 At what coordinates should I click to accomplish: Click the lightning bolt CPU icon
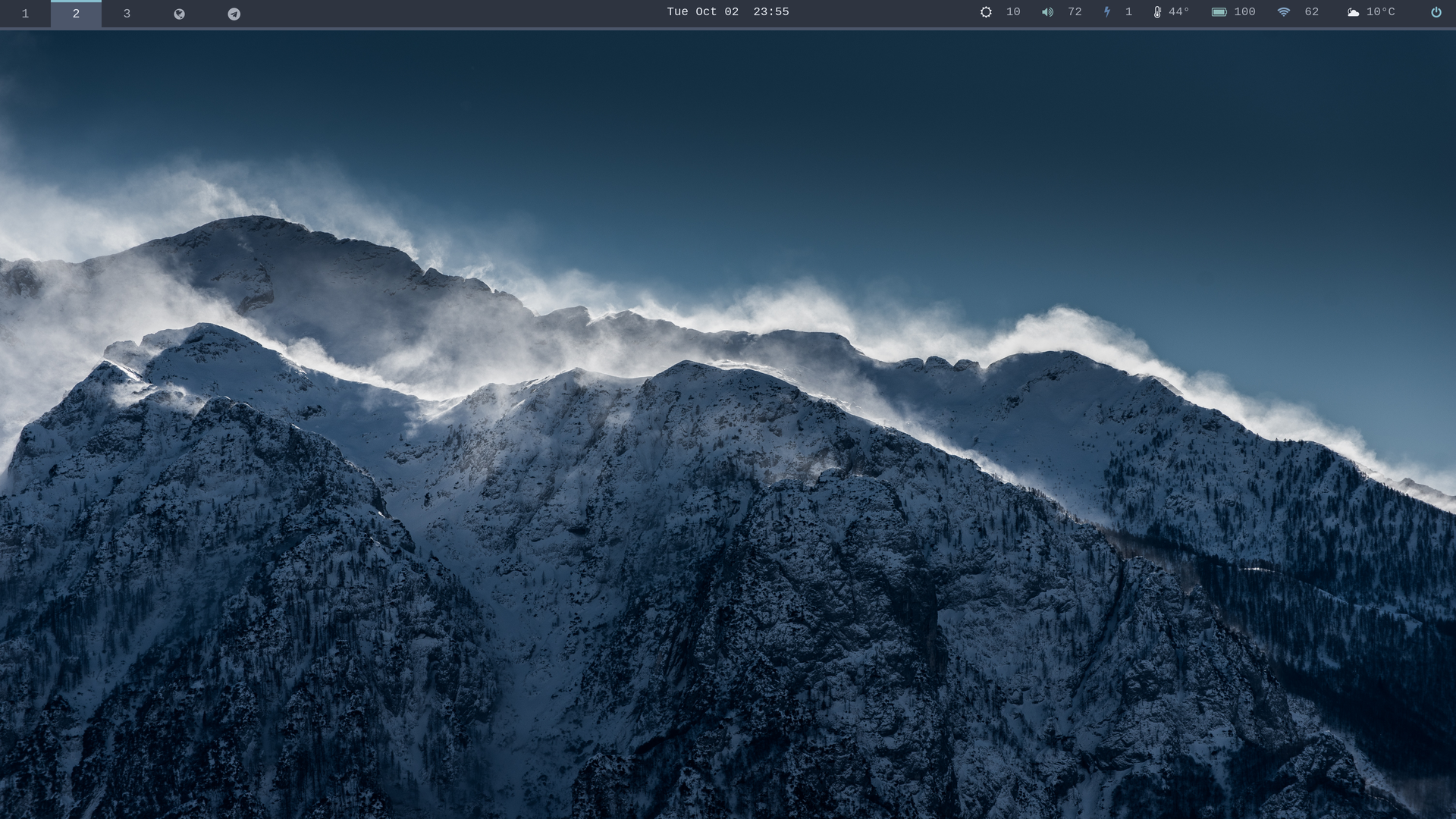click(x=1107, y=12)
